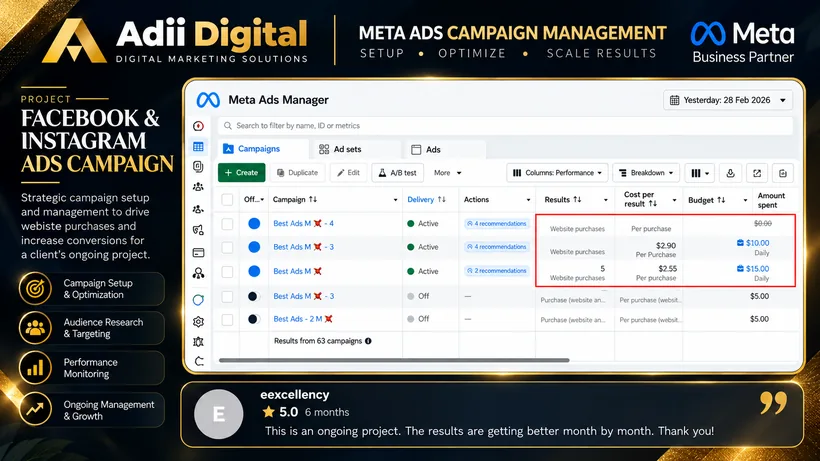Open the Actions column dropdown arrow
This screenshot has width=820, height=461.
[528, 200]
